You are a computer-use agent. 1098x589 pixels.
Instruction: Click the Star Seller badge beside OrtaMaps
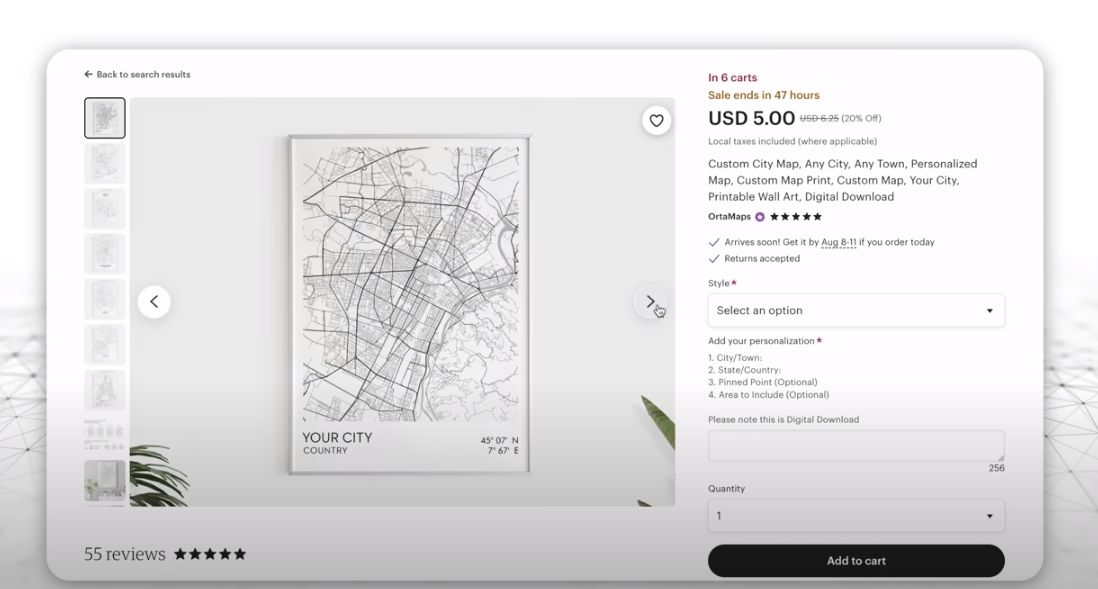pos(760,217)
